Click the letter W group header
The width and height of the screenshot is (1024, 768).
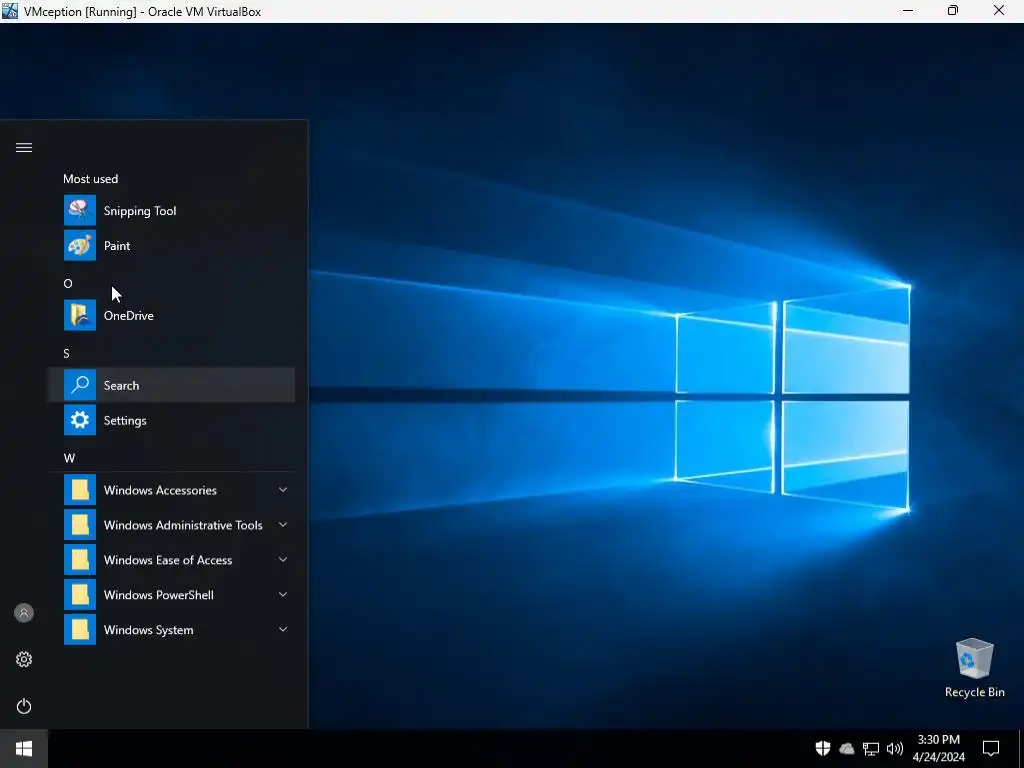(69, 458)
